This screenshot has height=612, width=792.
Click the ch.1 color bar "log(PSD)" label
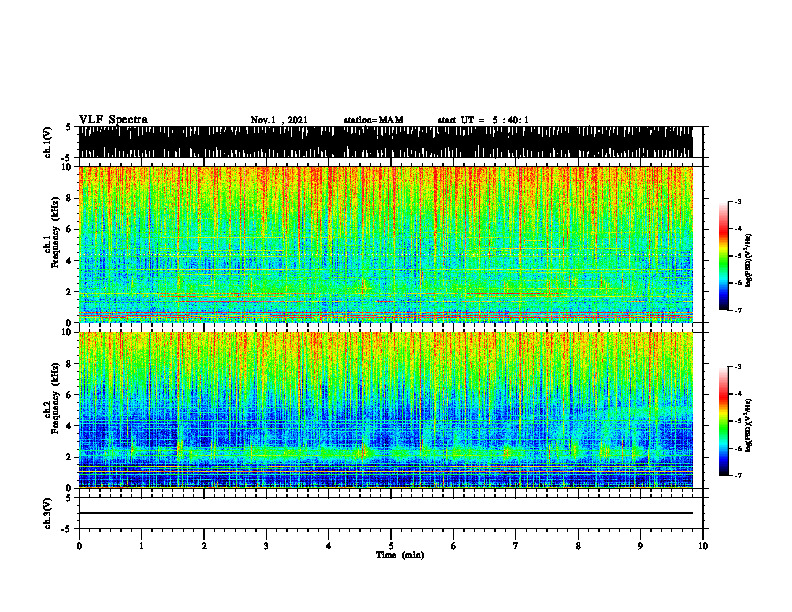749,260
